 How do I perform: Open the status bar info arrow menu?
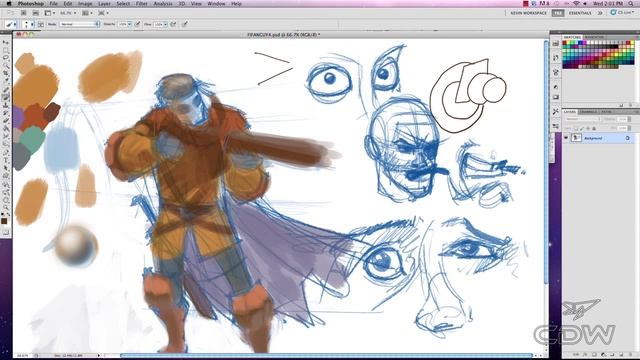[98, 356]
